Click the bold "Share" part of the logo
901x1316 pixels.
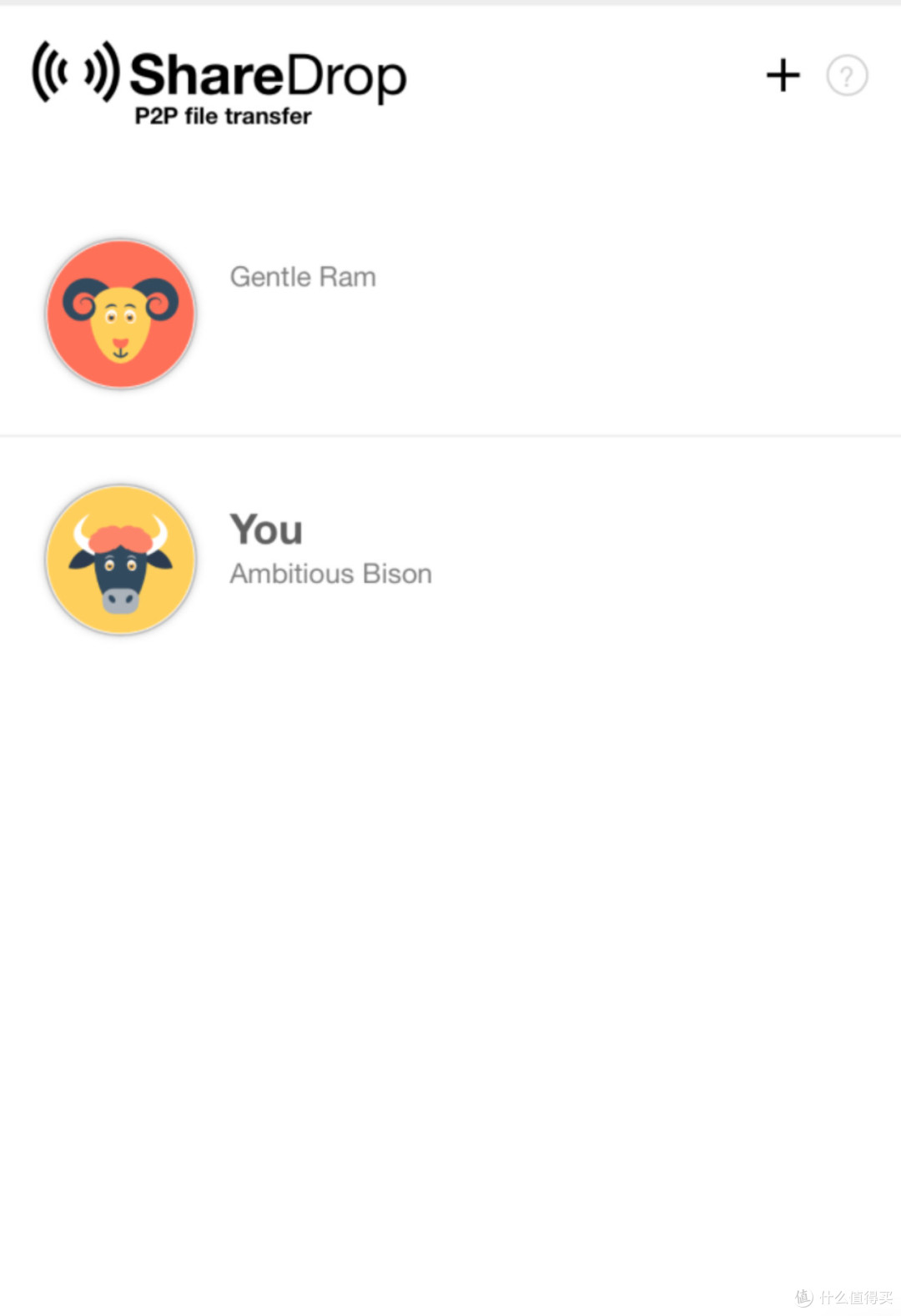pyautogui.click(x=207, y=75)
